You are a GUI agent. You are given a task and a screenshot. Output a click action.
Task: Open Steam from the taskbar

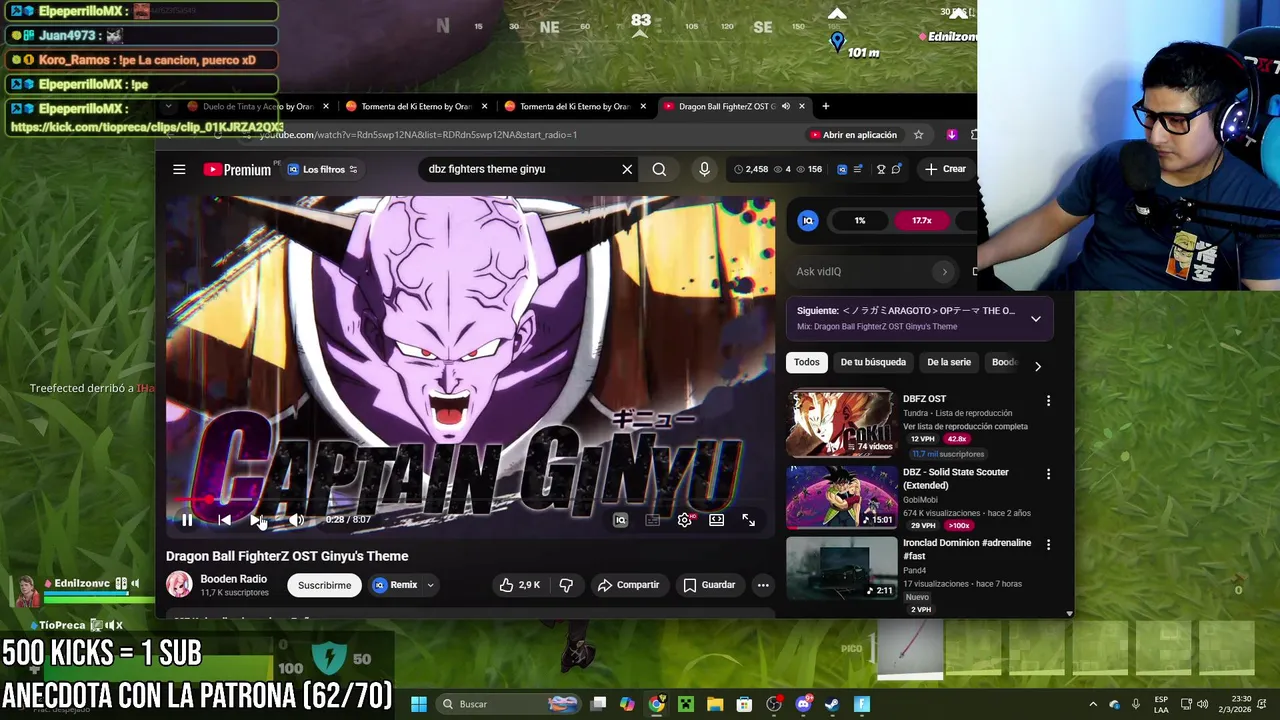832,704
